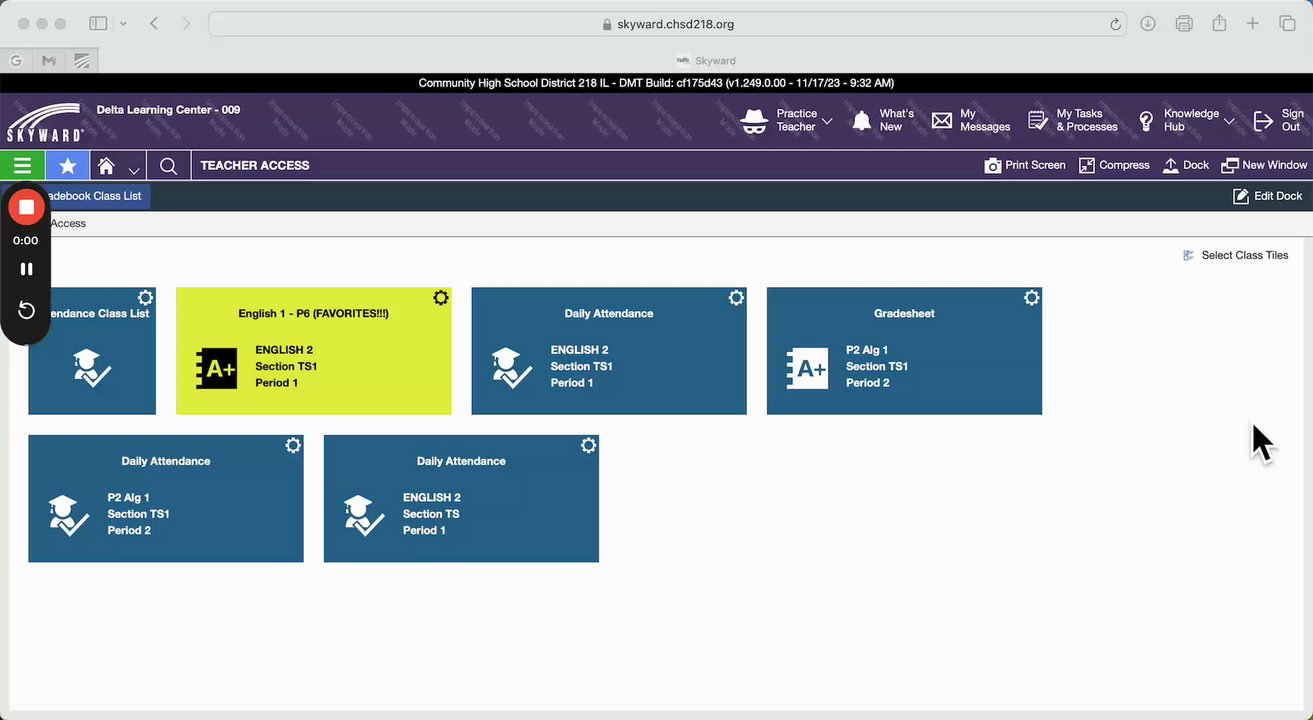The height and width of the screenshot is (720, 1313).
Task: Click the Print Screen camera icon
Action: (993, 166)
